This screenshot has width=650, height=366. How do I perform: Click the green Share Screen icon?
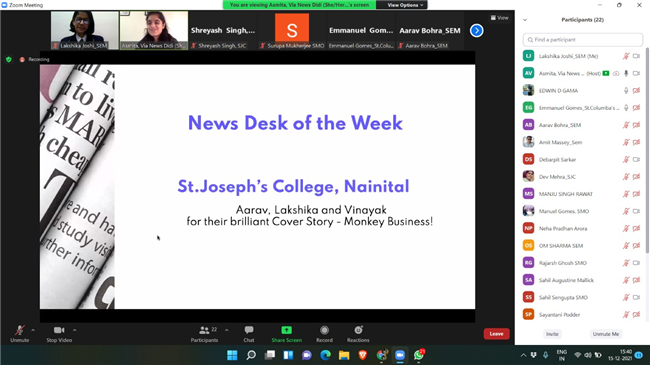click(286, 330)
